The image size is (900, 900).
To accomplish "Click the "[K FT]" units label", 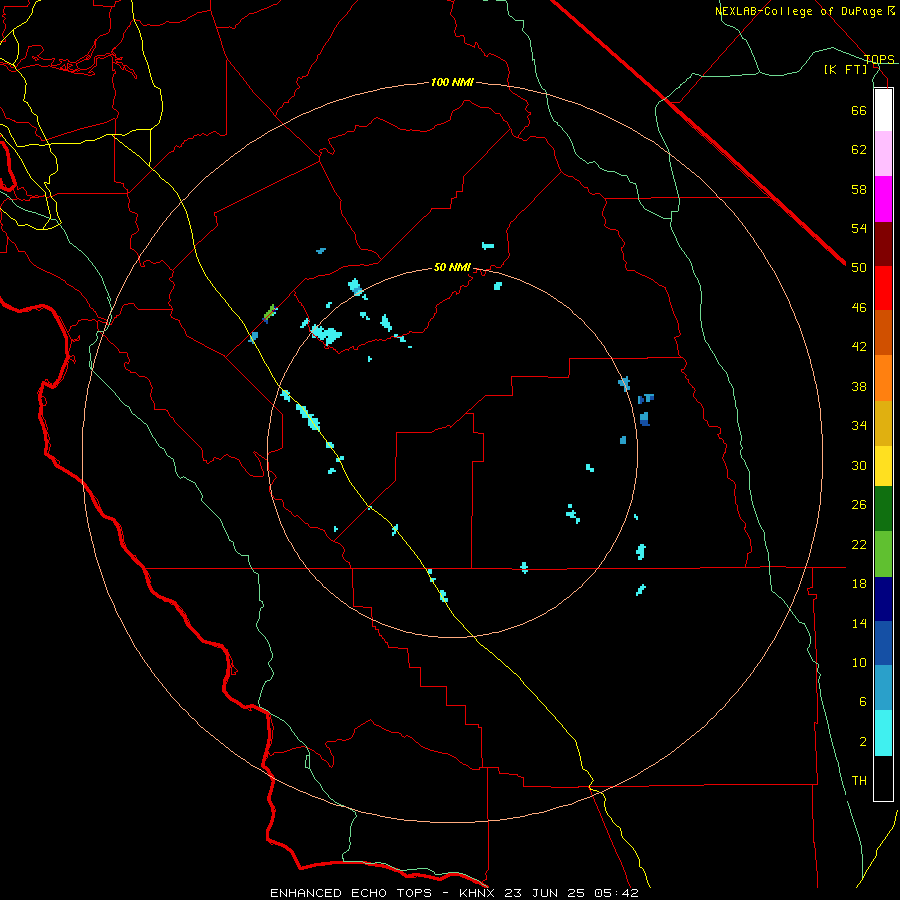I will [845, 70].
